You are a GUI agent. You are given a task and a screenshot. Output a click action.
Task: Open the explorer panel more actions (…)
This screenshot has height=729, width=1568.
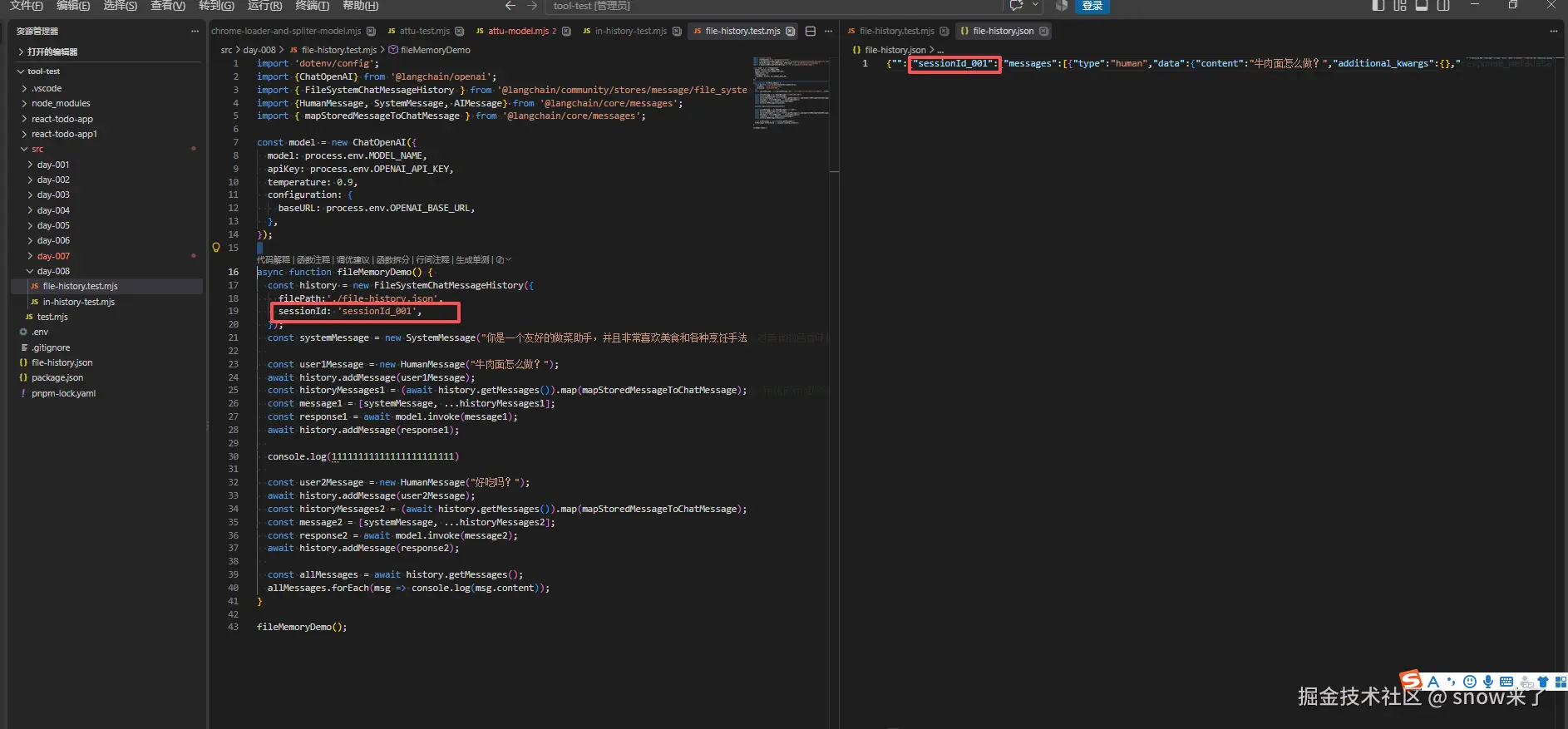pyautogui.click(x=195, y=31)
